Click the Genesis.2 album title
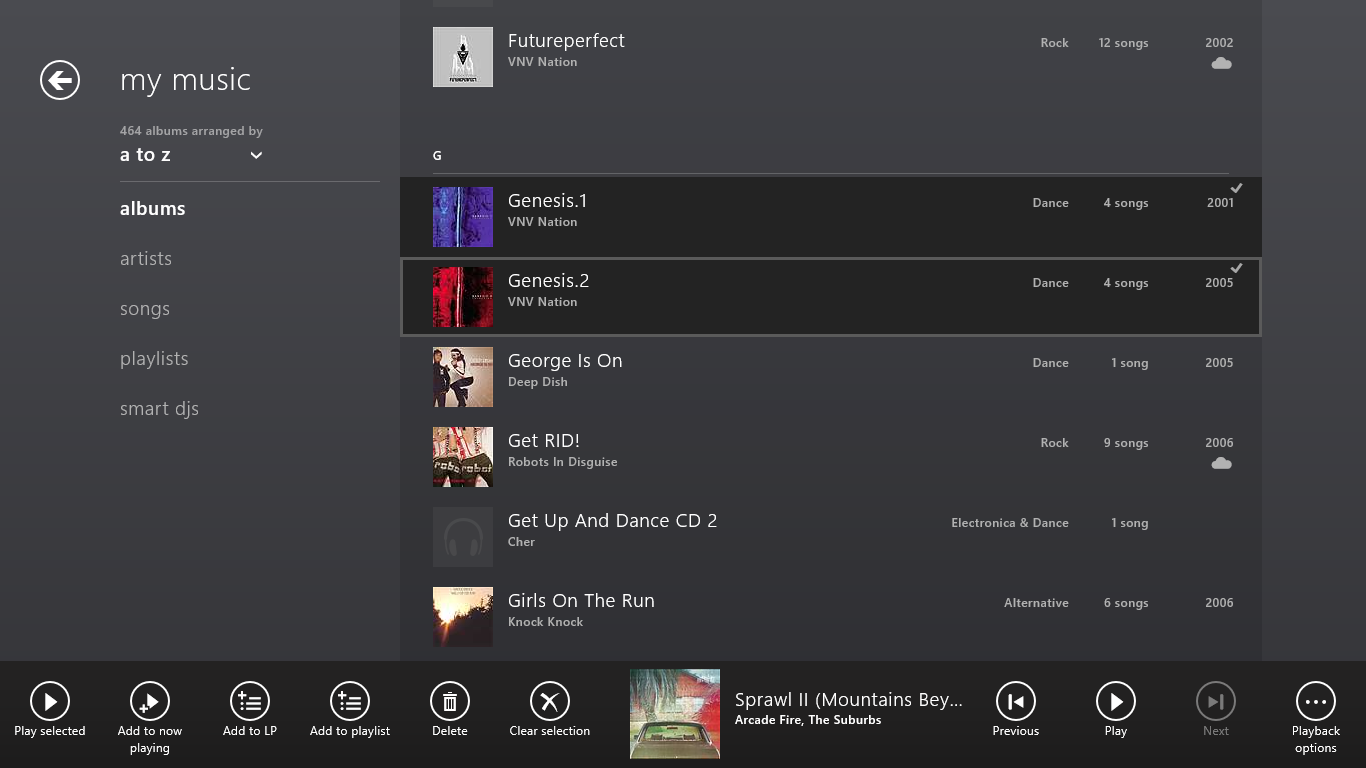1366x768 pixels. [x=549, y=281]
